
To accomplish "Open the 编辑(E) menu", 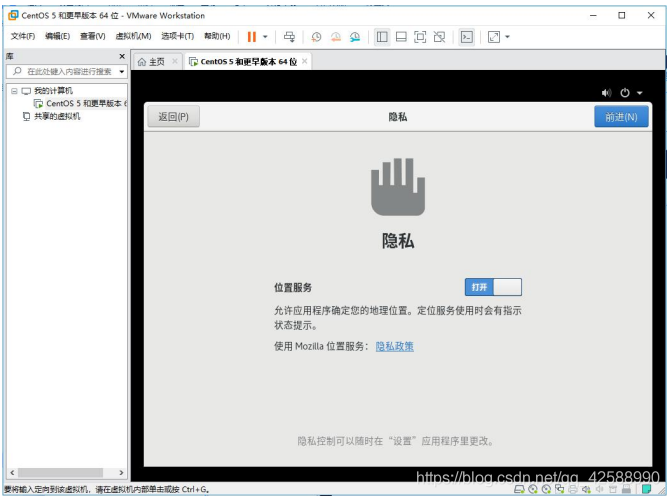I will point(58,36).
